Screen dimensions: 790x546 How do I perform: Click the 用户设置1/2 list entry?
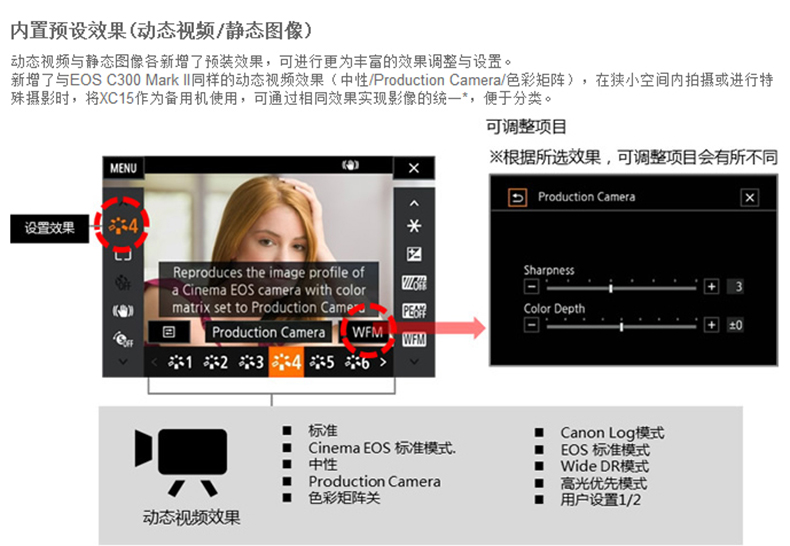601,500
